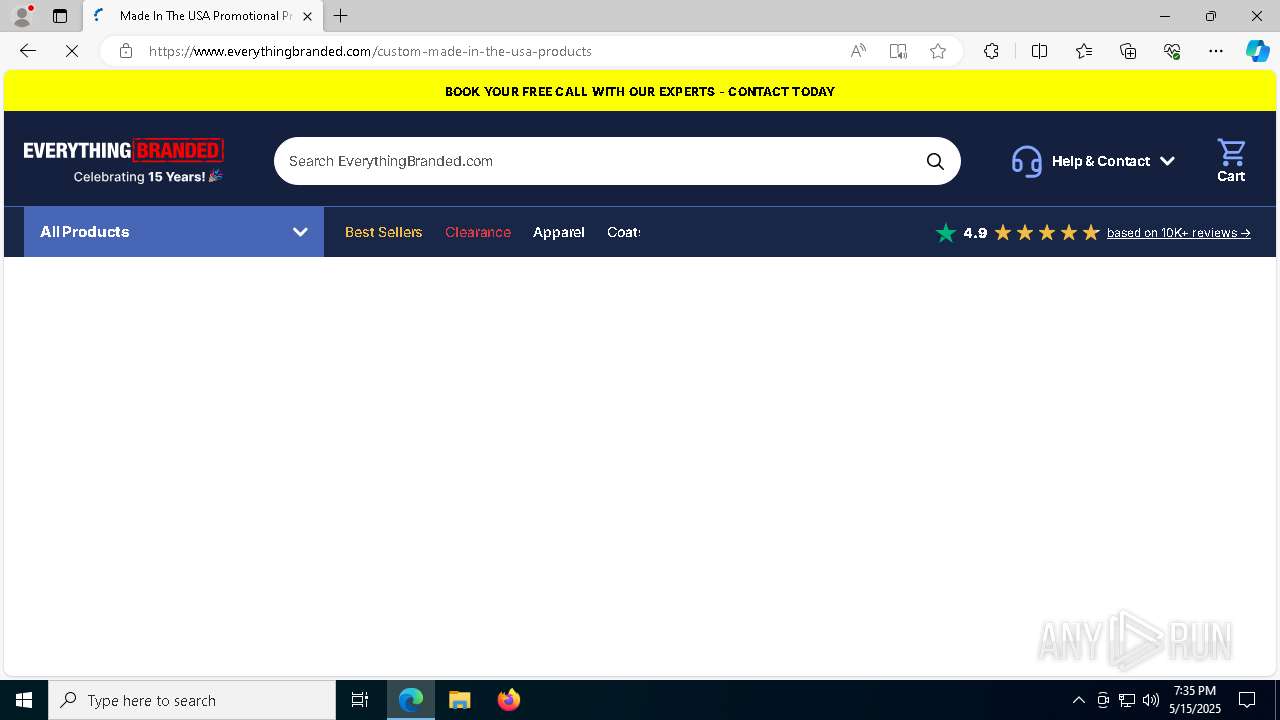Open tab actions menu icon

(60, 16)
